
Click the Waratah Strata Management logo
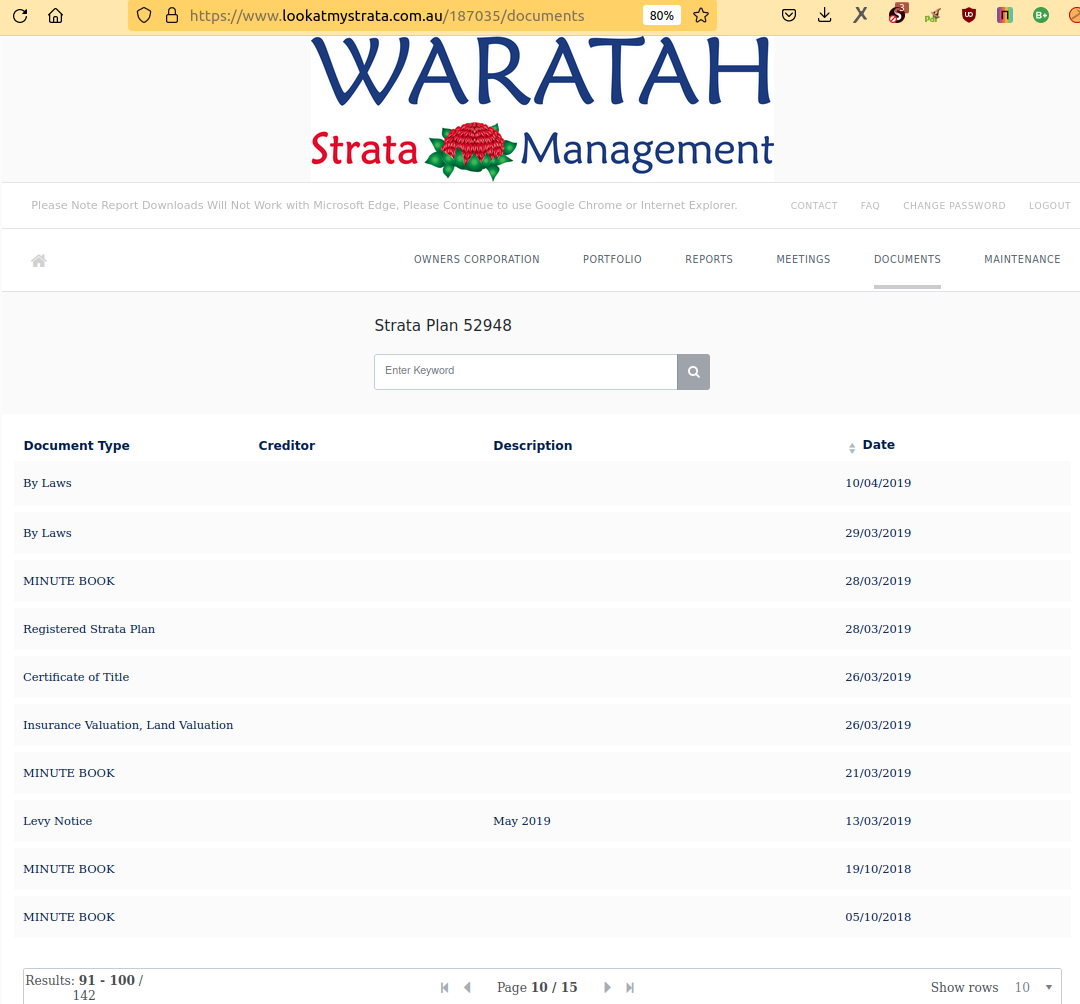pos(542,109)
